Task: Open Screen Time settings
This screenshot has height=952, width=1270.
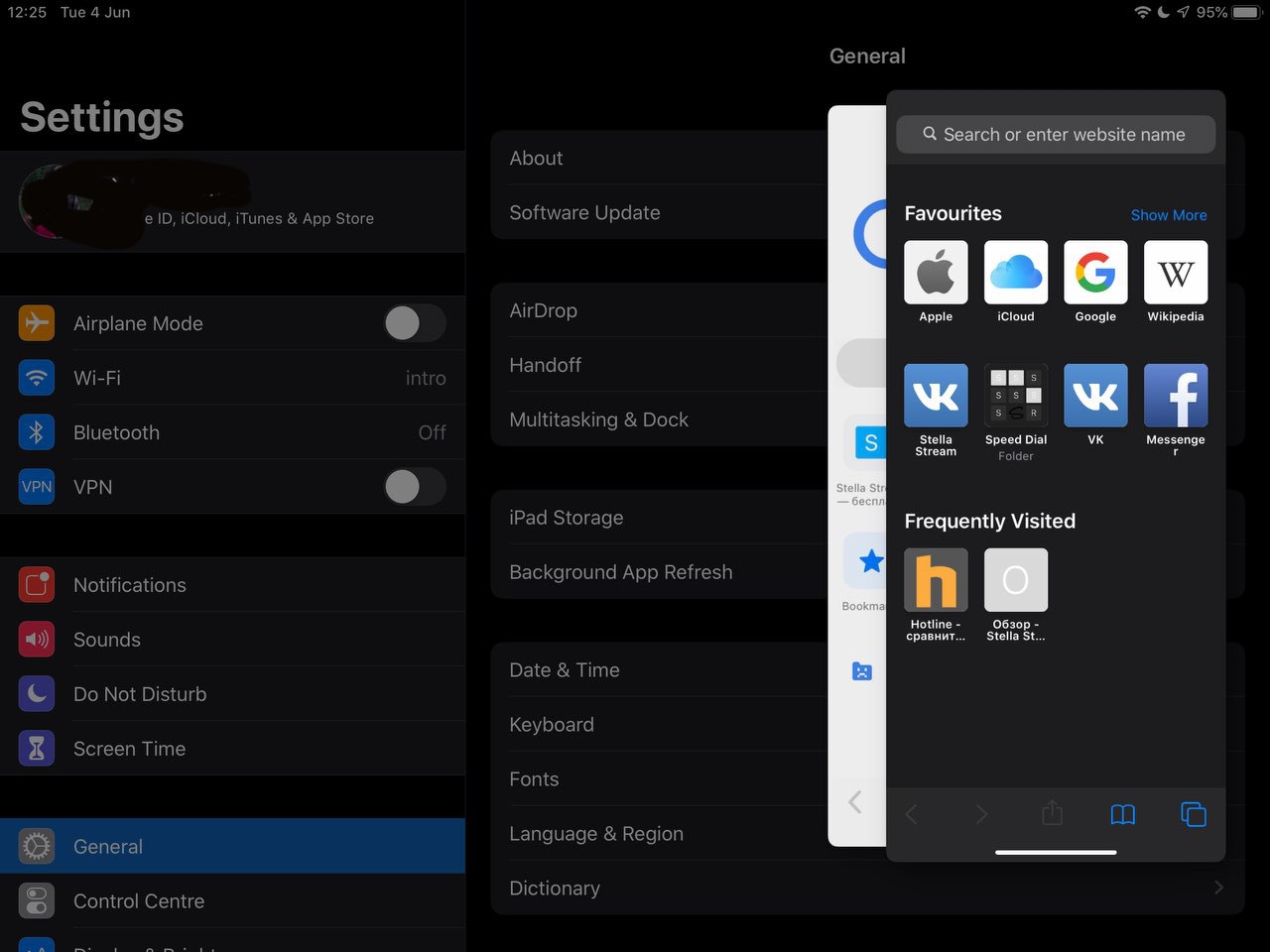Action: click(232, 749)
